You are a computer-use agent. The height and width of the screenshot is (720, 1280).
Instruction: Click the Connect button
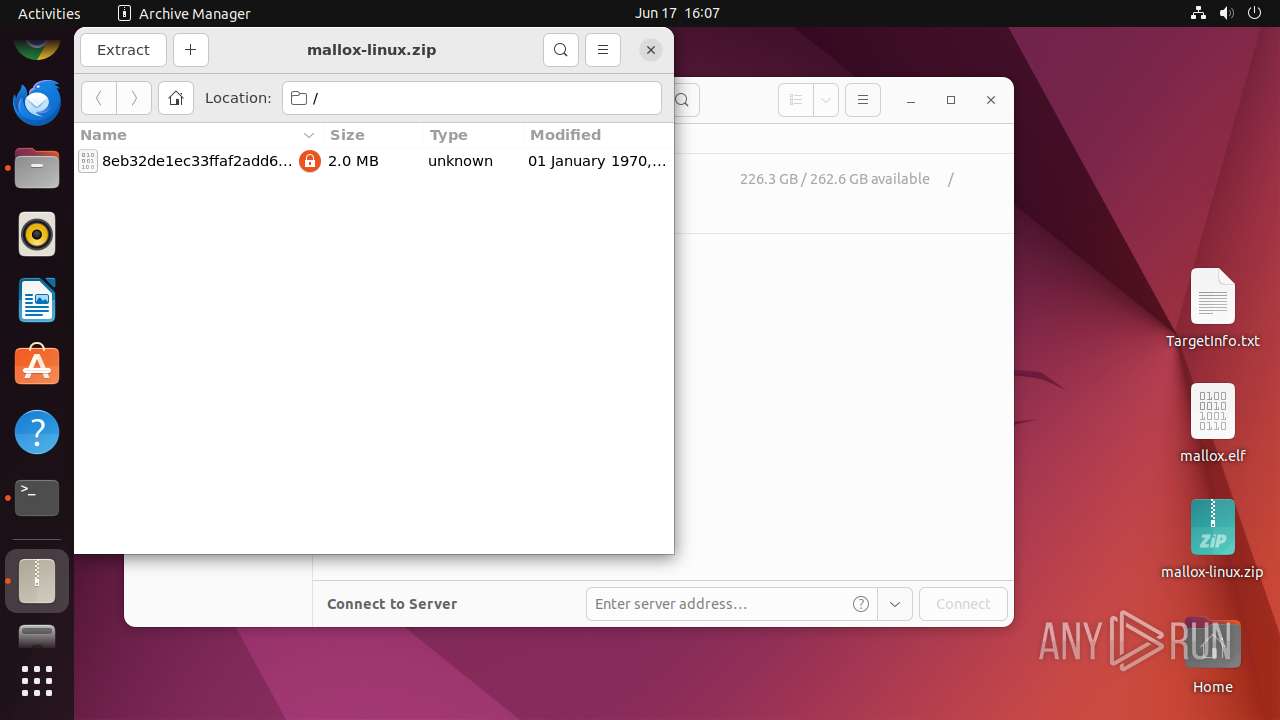coord(963,604)
